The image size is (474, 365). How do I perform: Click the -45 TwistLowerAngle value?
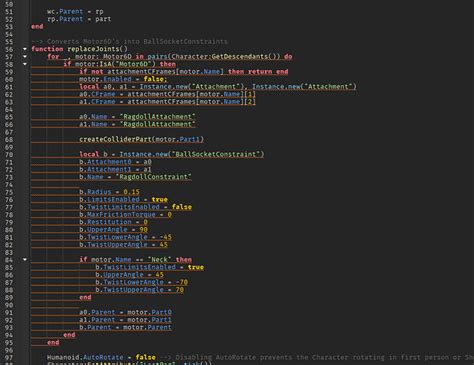(x=166, y=237)
